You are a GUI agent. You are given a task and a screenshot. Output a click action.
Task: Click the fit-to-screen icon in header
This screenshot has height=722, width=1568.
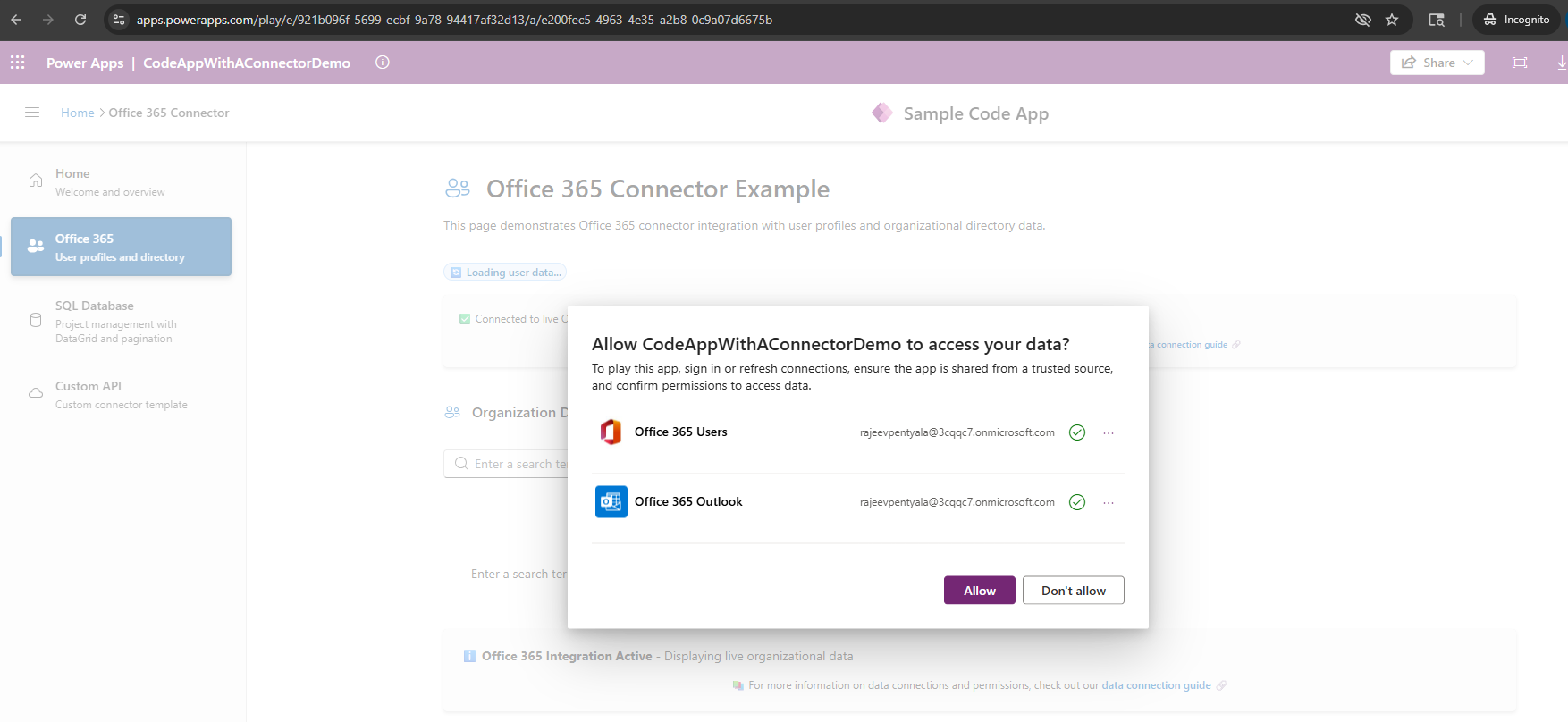[x=1519, y=63]
